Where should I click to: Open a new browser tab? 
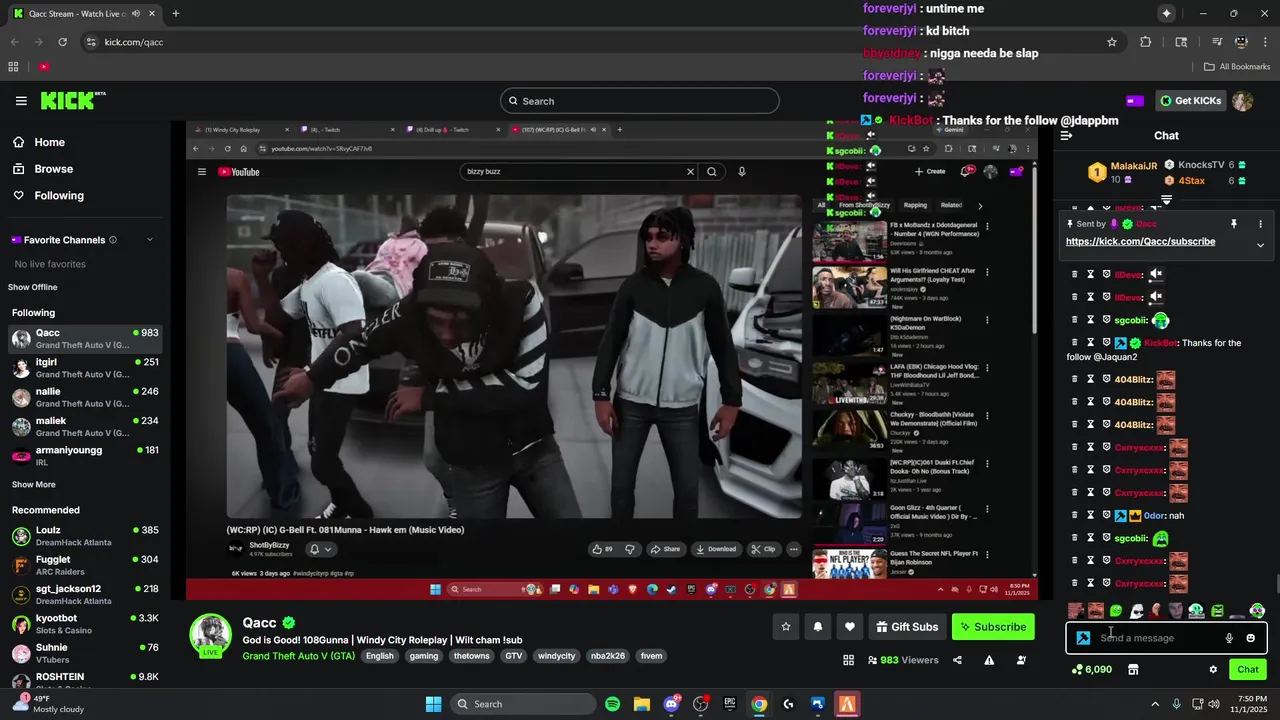176,14
